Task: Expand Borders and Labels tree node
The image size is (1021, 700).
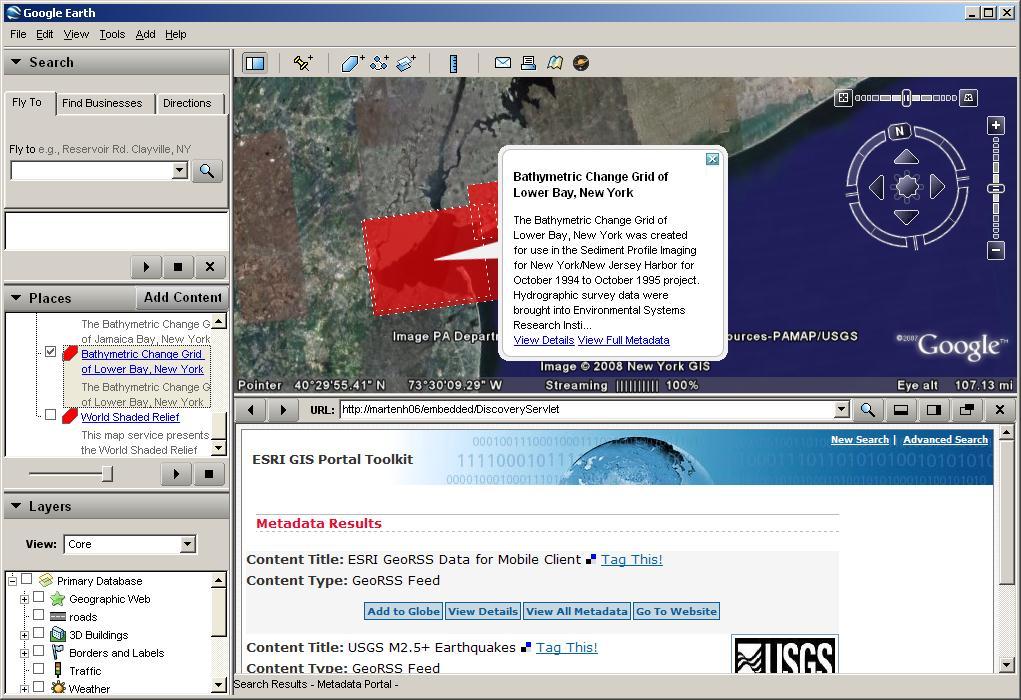Action: [x=24, y=653]
